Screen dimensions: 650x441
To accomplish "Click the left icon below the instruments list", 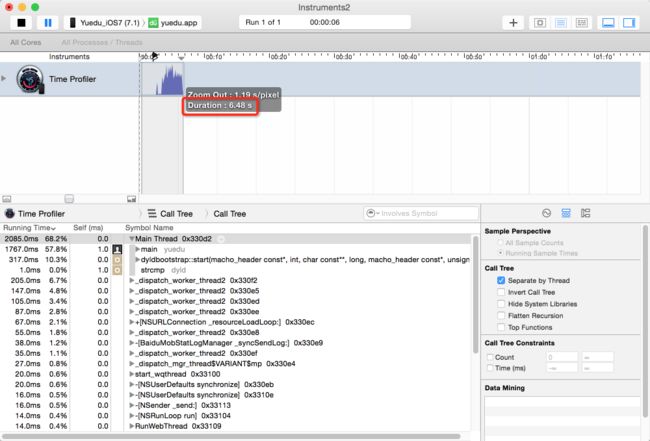I will click(x=7, y=199).
